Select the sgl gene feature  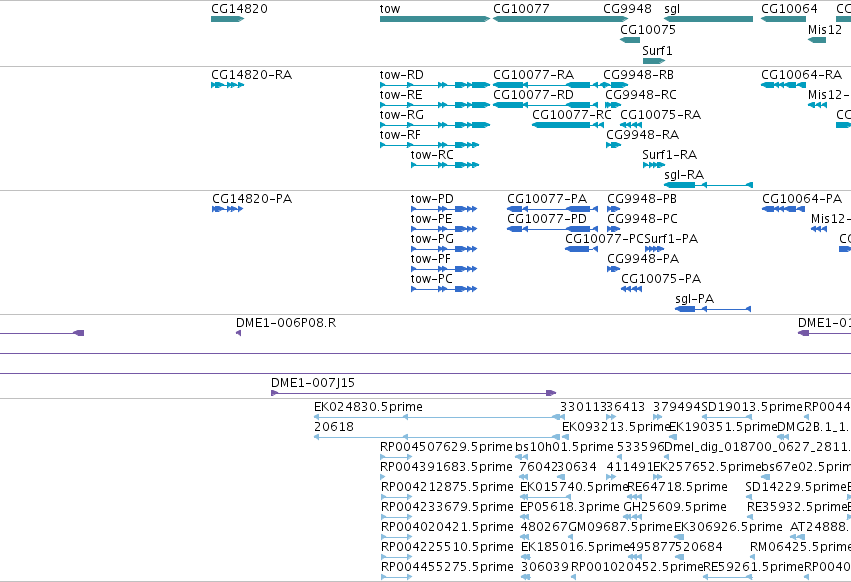point(708,19)
